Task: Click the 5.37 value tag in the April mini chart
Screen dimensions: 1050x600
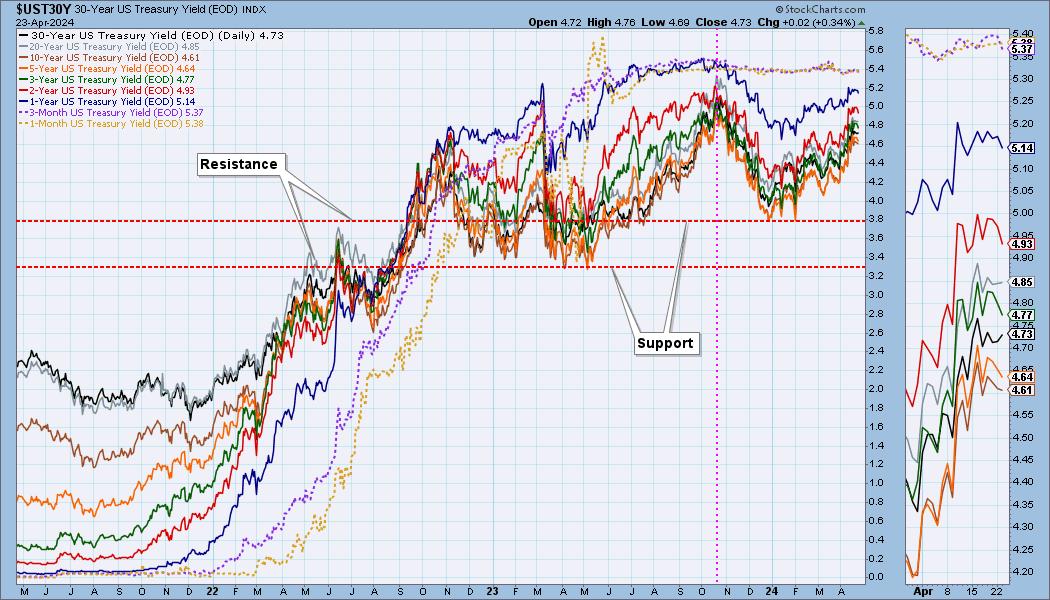Action: (1022, 50)
